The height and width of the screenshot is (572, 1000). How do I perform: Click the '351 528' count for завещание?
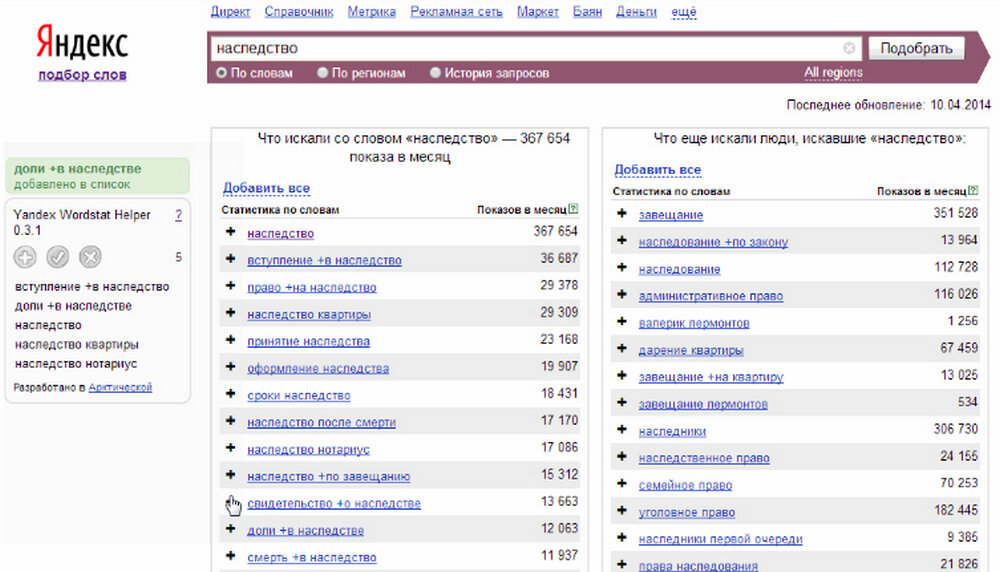955,213
